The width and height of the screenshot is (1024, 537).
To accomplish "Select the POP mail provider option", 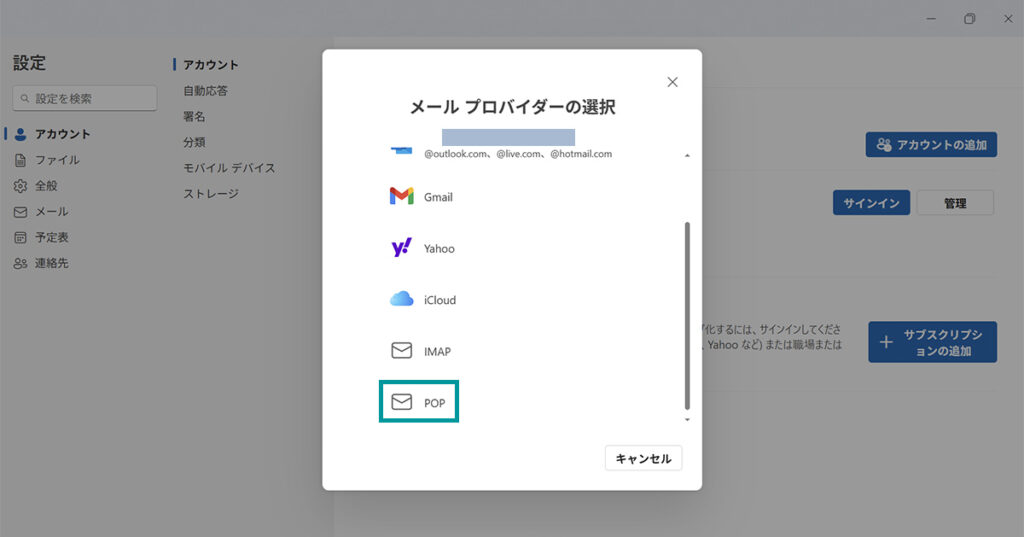I will click(x=419, y=402).
